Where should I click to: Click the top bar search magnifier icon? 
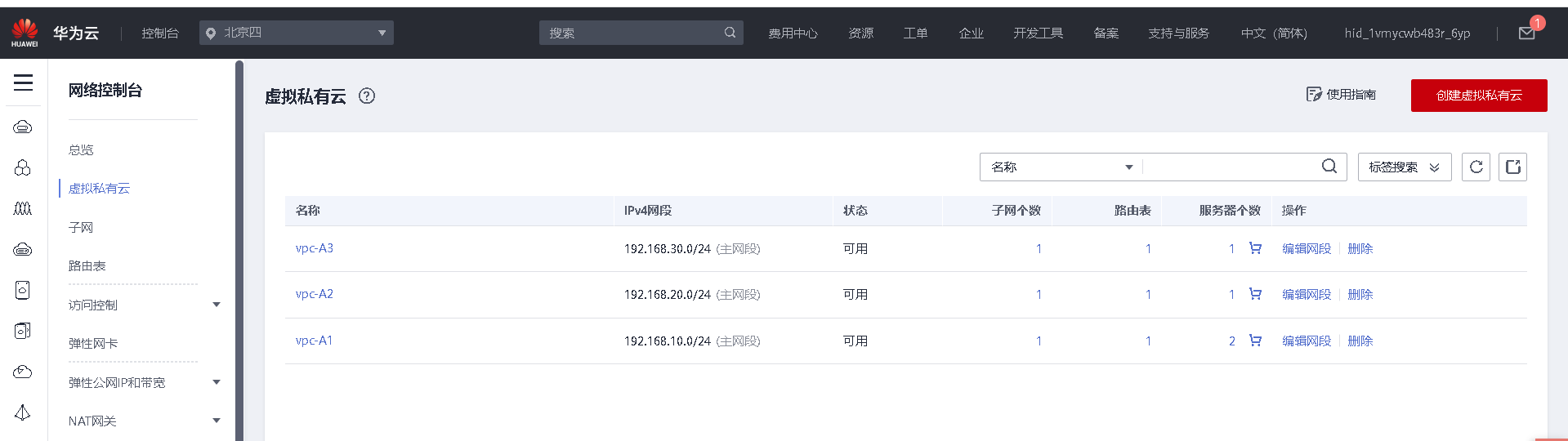coord(730,33)
